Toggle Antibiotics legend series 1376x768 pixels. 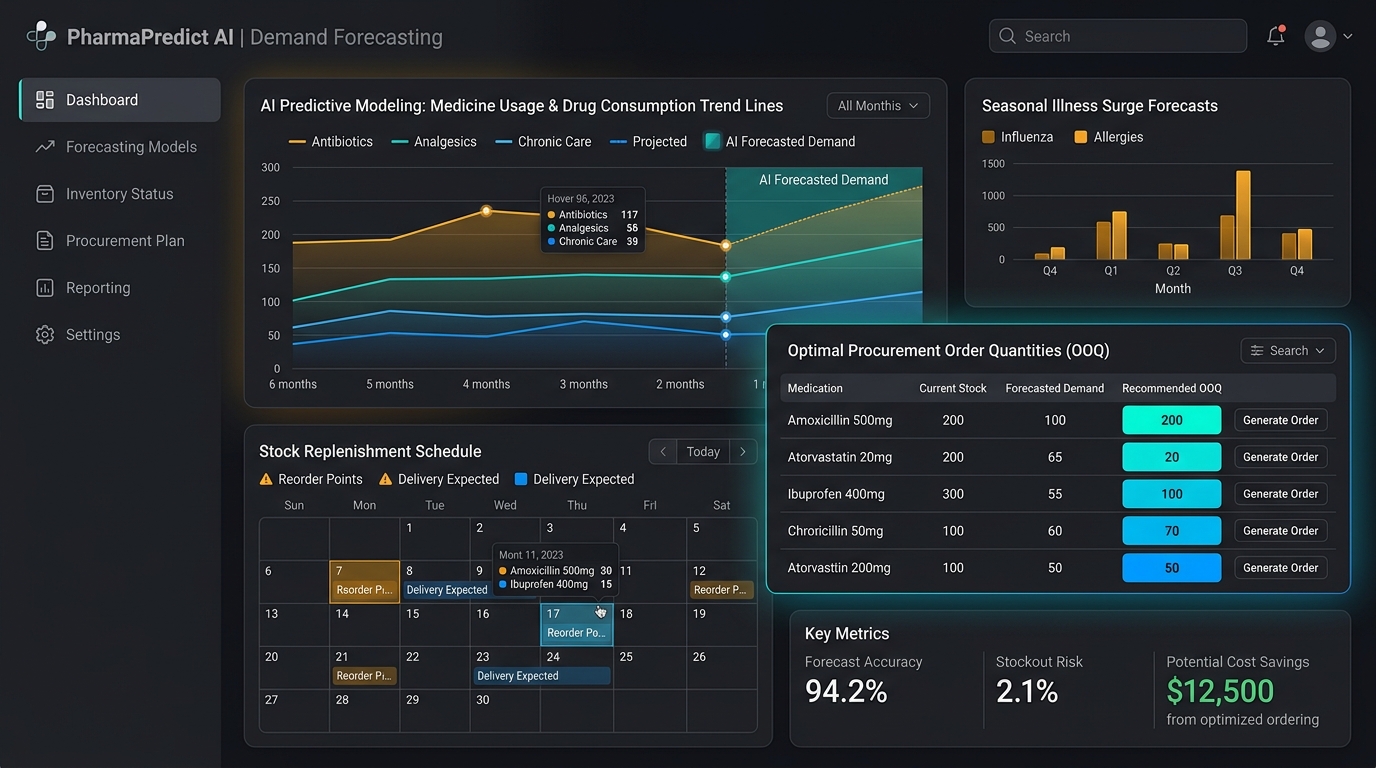[x=331, y=142]
